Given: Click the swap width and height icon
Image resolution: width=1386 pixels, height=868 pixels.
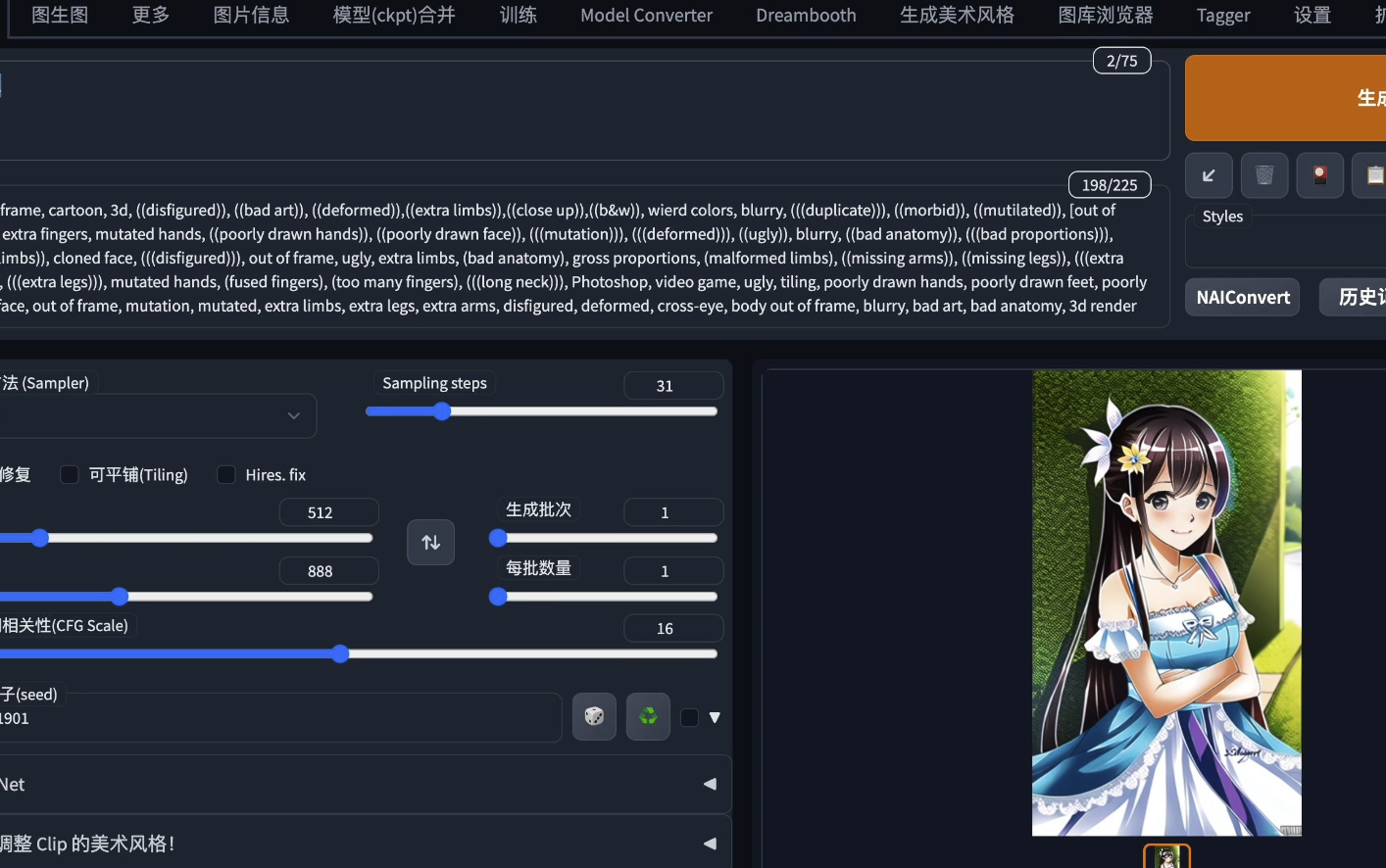Looking at the screenshot, I should tap(430, 542).
